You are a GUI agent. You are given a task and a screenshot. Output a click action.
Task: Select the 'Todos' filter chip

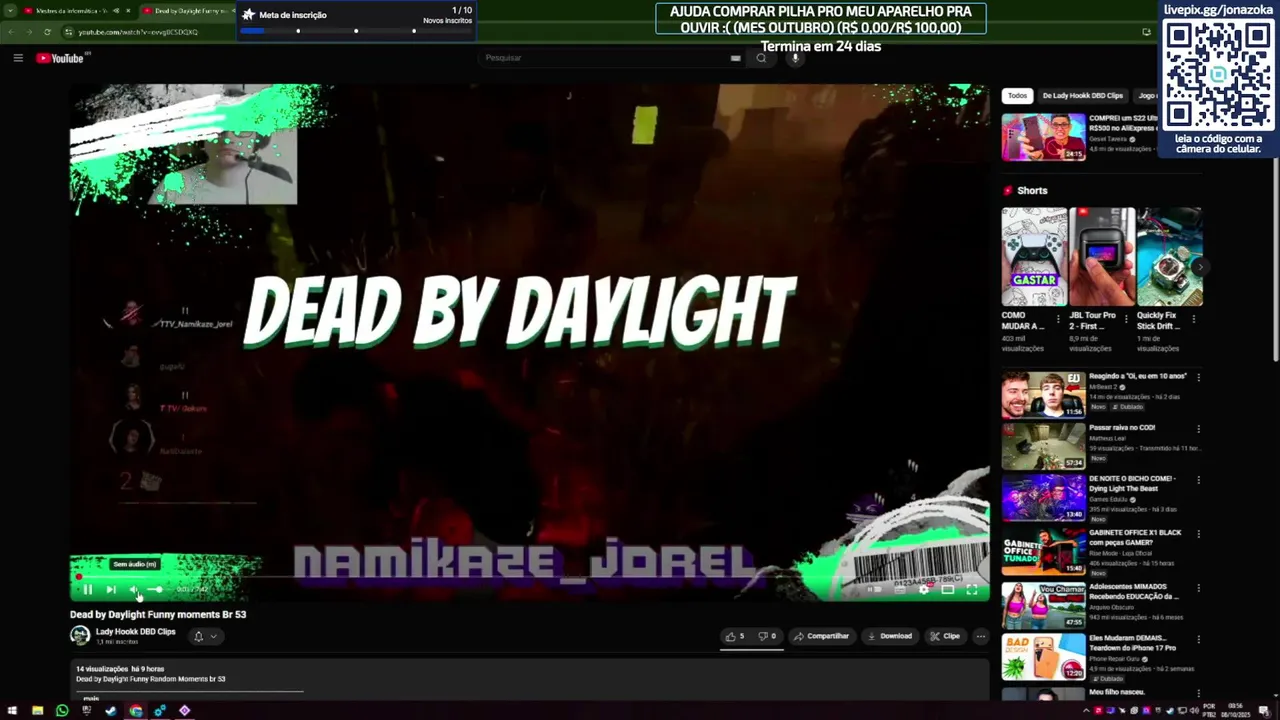pos(1017,96)
